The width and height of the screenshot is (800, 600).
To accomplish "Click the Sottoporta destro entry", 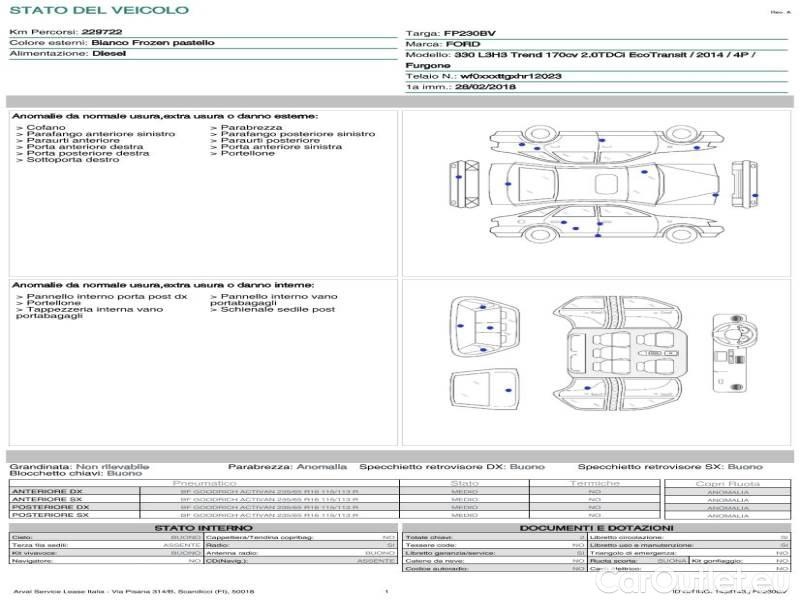I will tap(68, 159).
